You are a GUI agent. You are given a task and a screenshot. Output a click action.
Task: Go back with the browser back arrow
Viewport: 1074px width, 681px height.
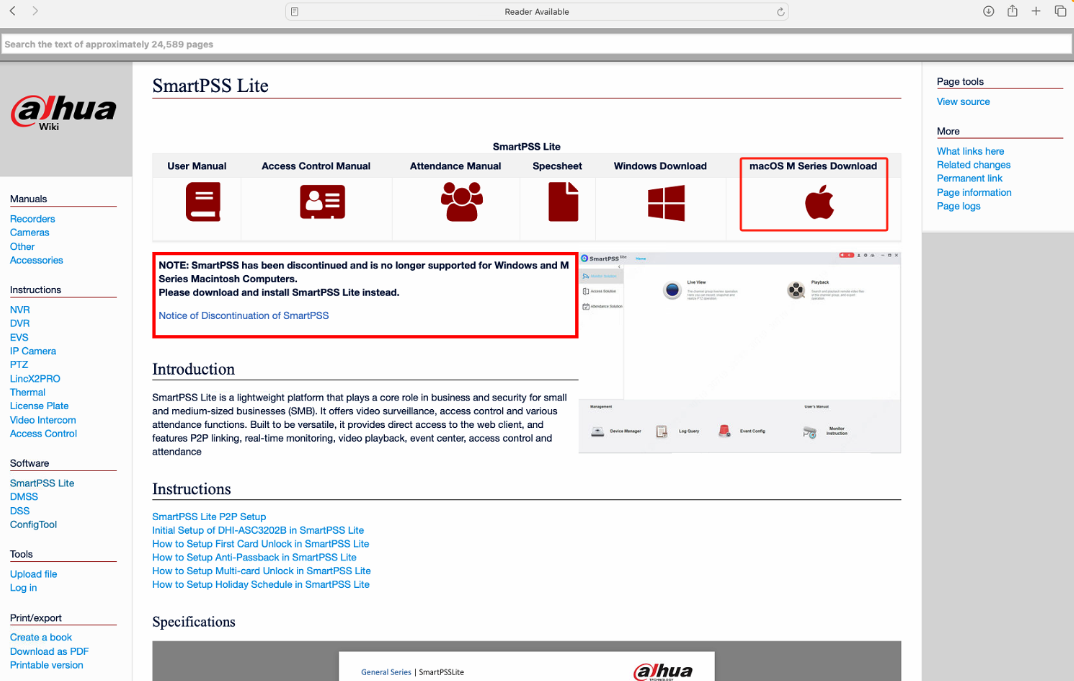pos(13,11)
